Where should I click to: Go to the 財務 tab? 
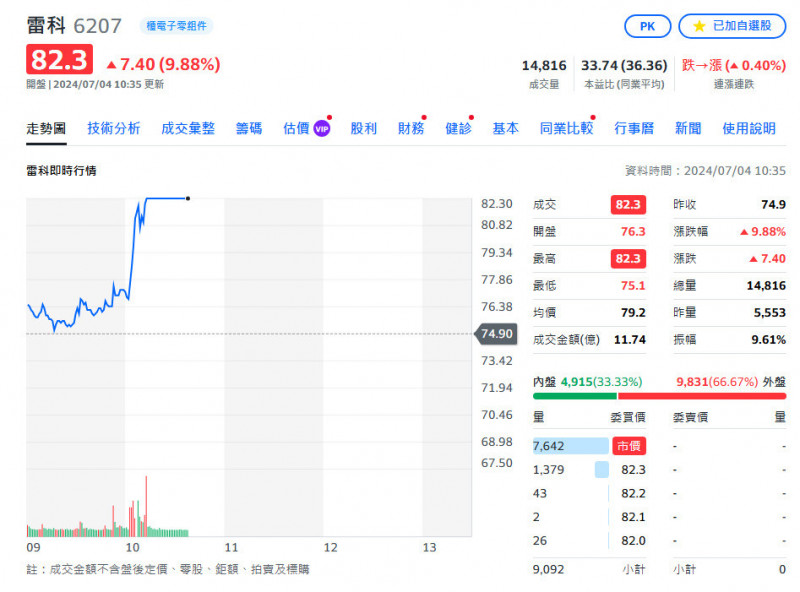[x=411, y=129]
